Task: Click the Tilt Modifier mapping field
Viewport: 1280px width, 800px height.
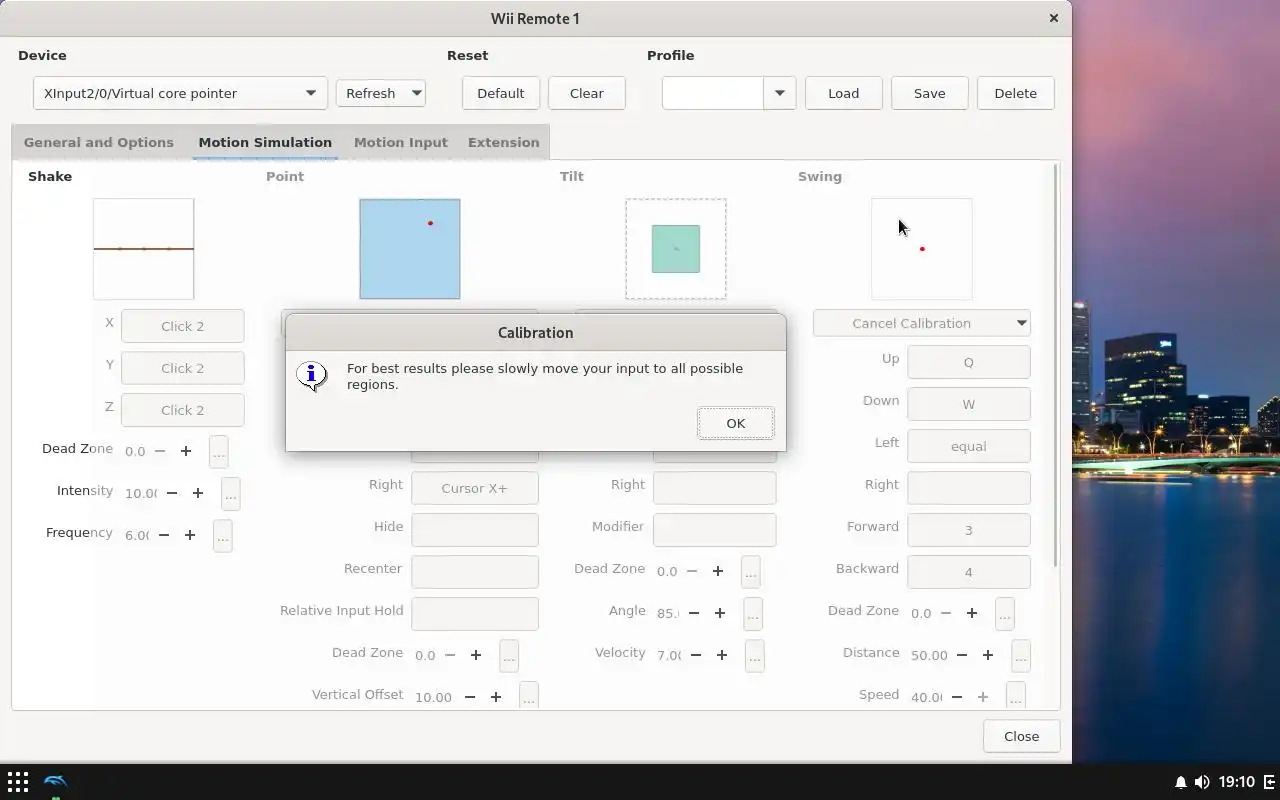Action: [714, 530]
